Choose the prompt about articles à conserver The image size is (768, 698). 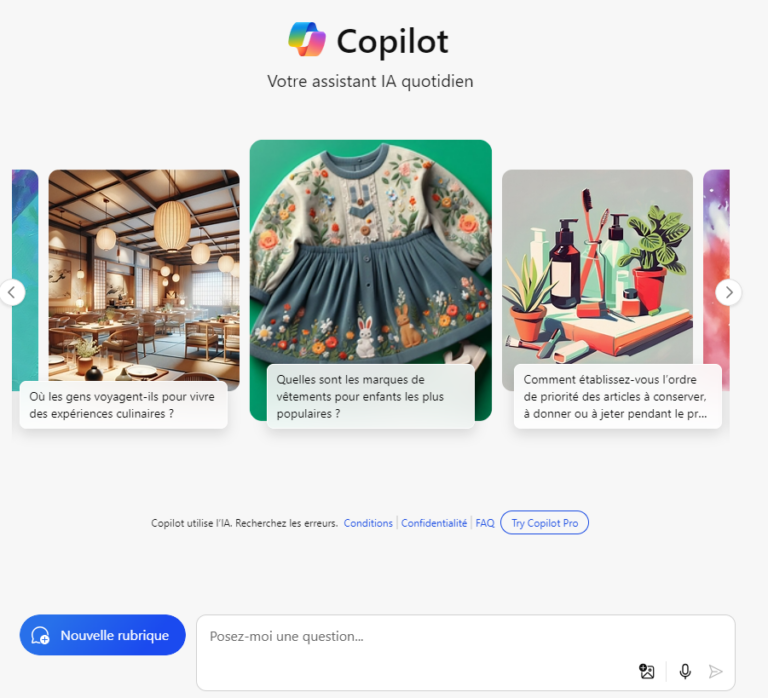[x=618, y=396]
